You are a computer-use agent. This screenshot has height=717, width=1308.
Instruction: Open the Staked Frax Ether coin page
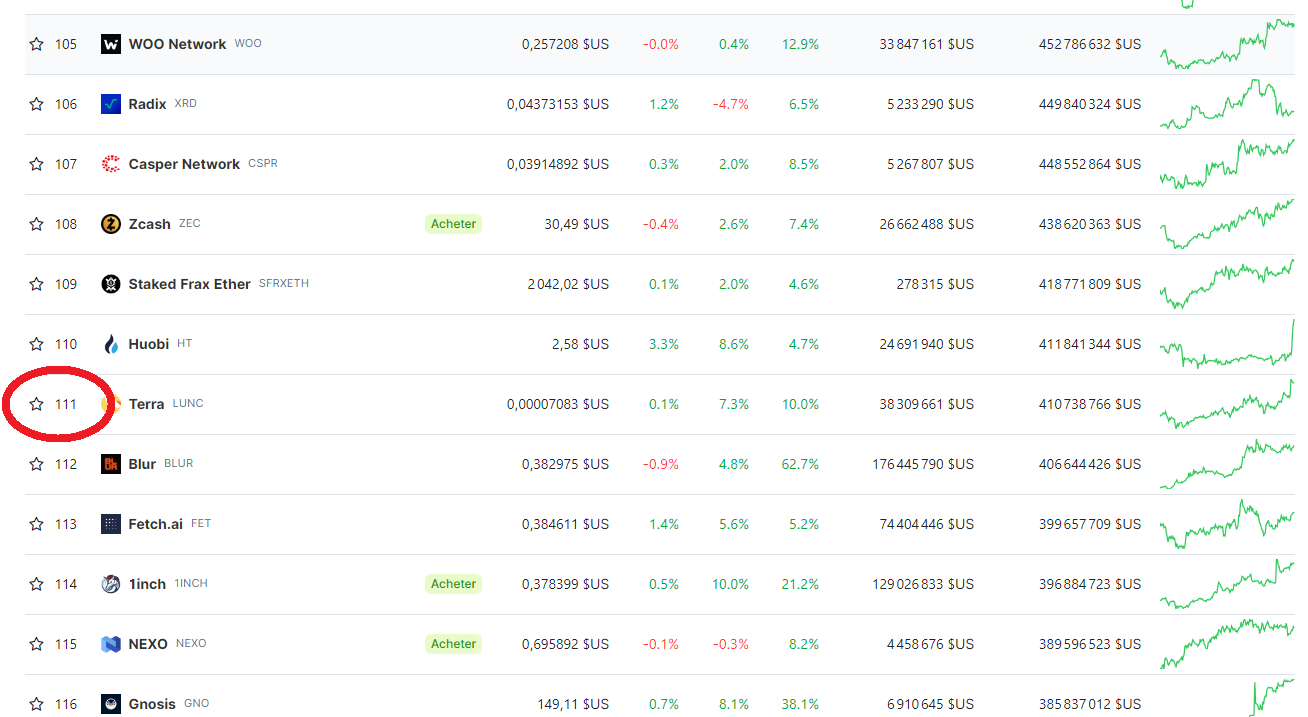pyautogui.click(x=189, y=284)
